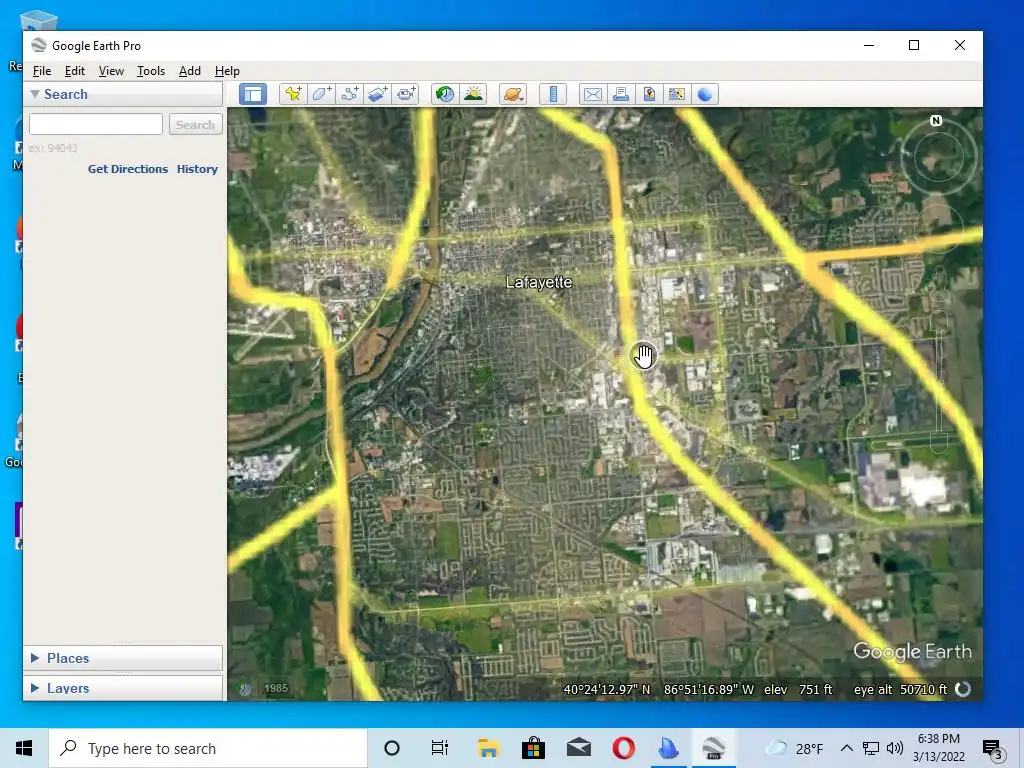Viewport: 1024px width, 768px height.
Task: Open the Help menu
Action: pyautogui.click(x=227, y=71)
